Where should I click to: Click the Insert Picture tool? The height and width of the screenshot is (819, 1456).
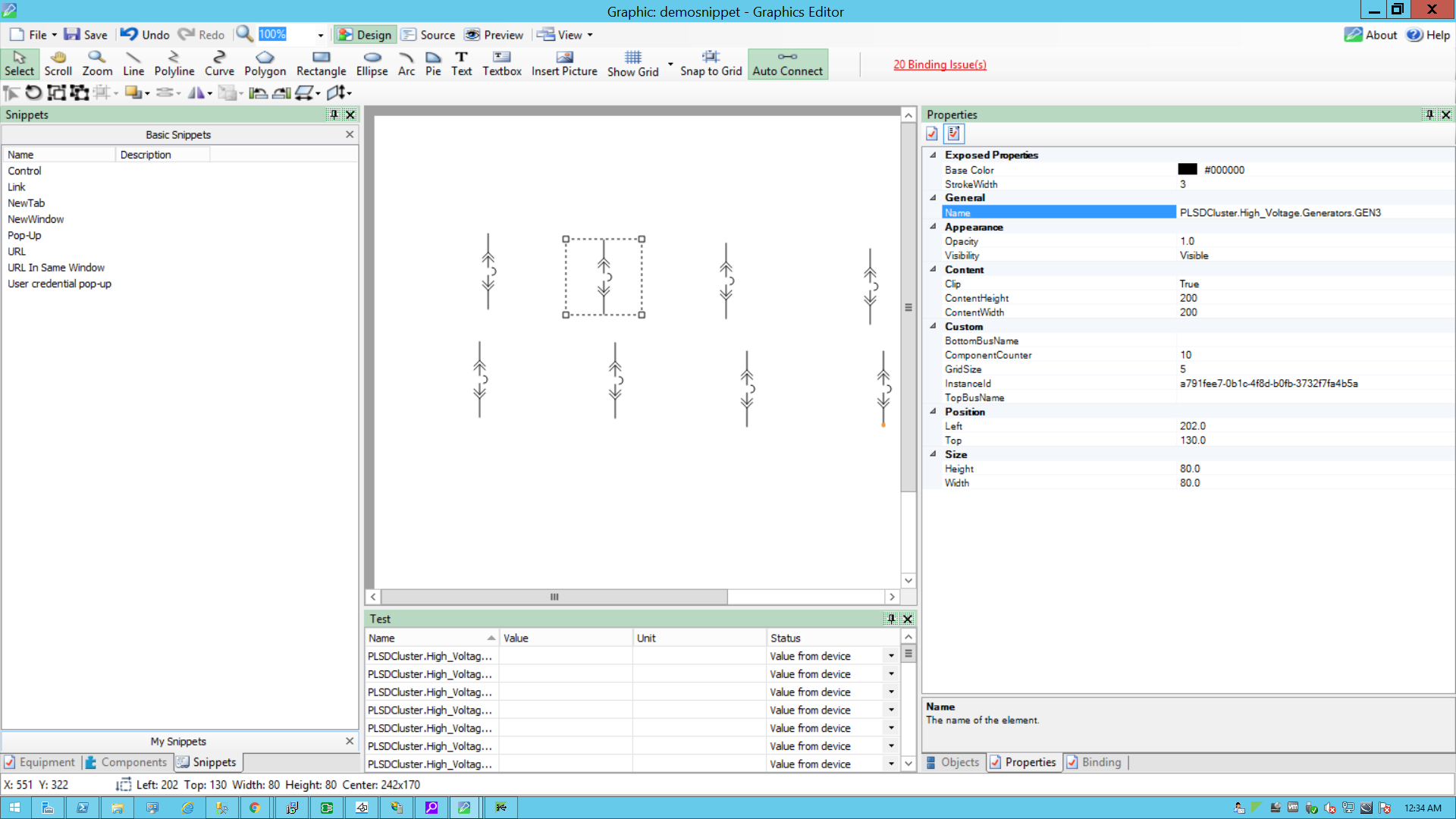[x=564, y=64]
